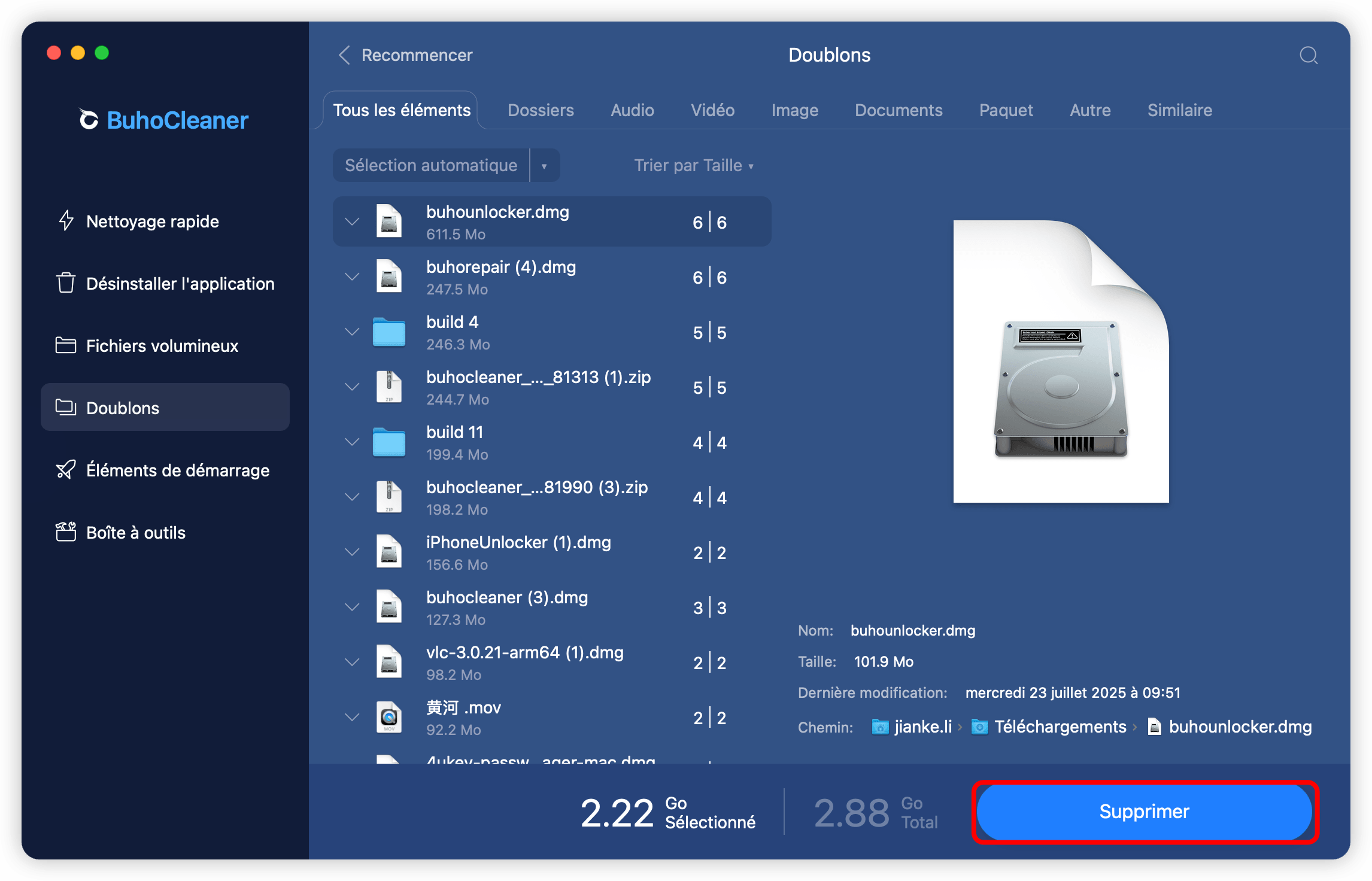Switch to the Similaire tab
The height and width of the screenshot is (881, 1372).
coord(1179,110)
